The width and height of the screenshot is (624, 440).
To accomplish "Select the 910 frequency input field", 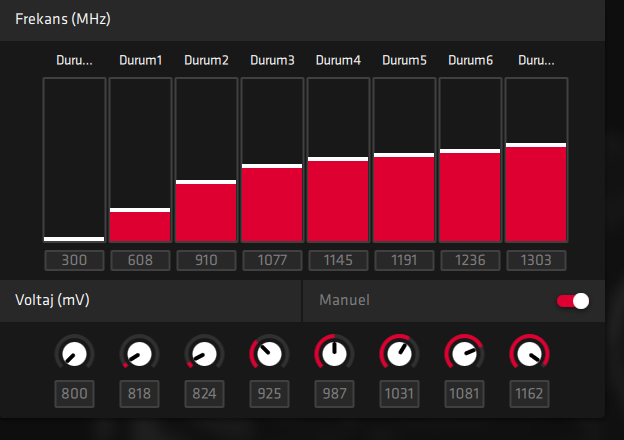I will (207, 260).
